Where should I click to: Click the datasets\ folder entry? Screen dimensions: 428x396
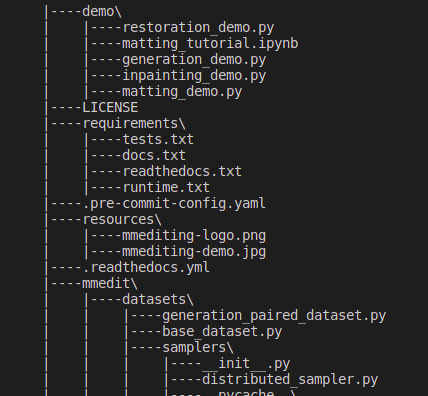tap(158, 300)
